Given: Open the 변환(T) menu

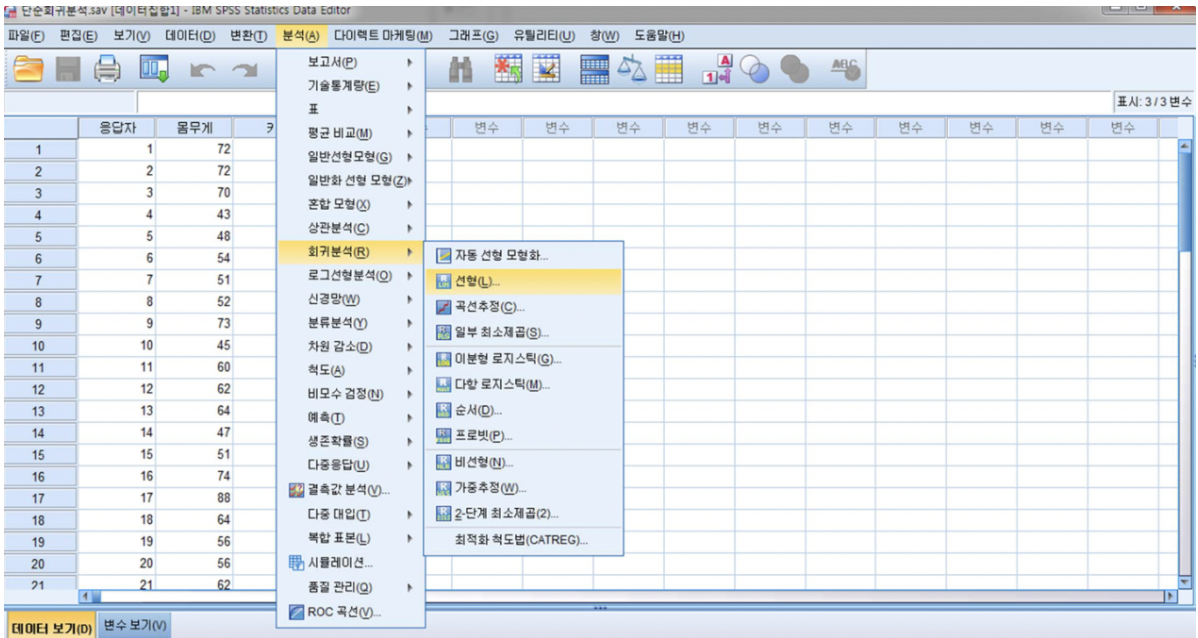Looking at the screenshot, I should 248,36.
